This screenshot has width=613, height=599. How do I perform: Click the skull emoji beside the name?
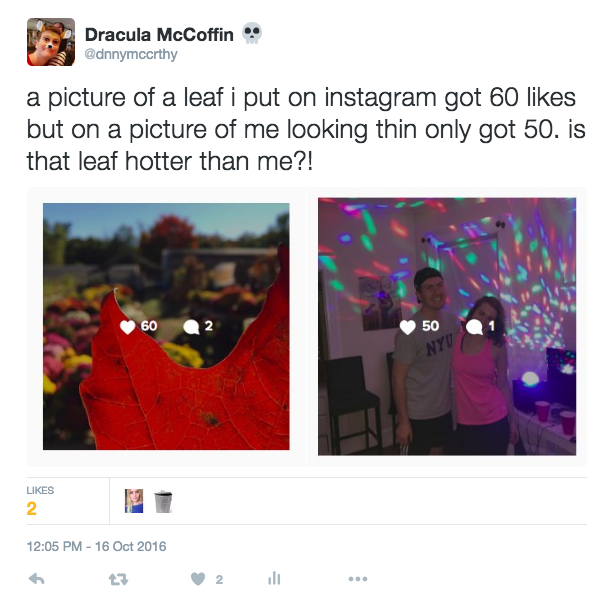click(x=252, y=34)
